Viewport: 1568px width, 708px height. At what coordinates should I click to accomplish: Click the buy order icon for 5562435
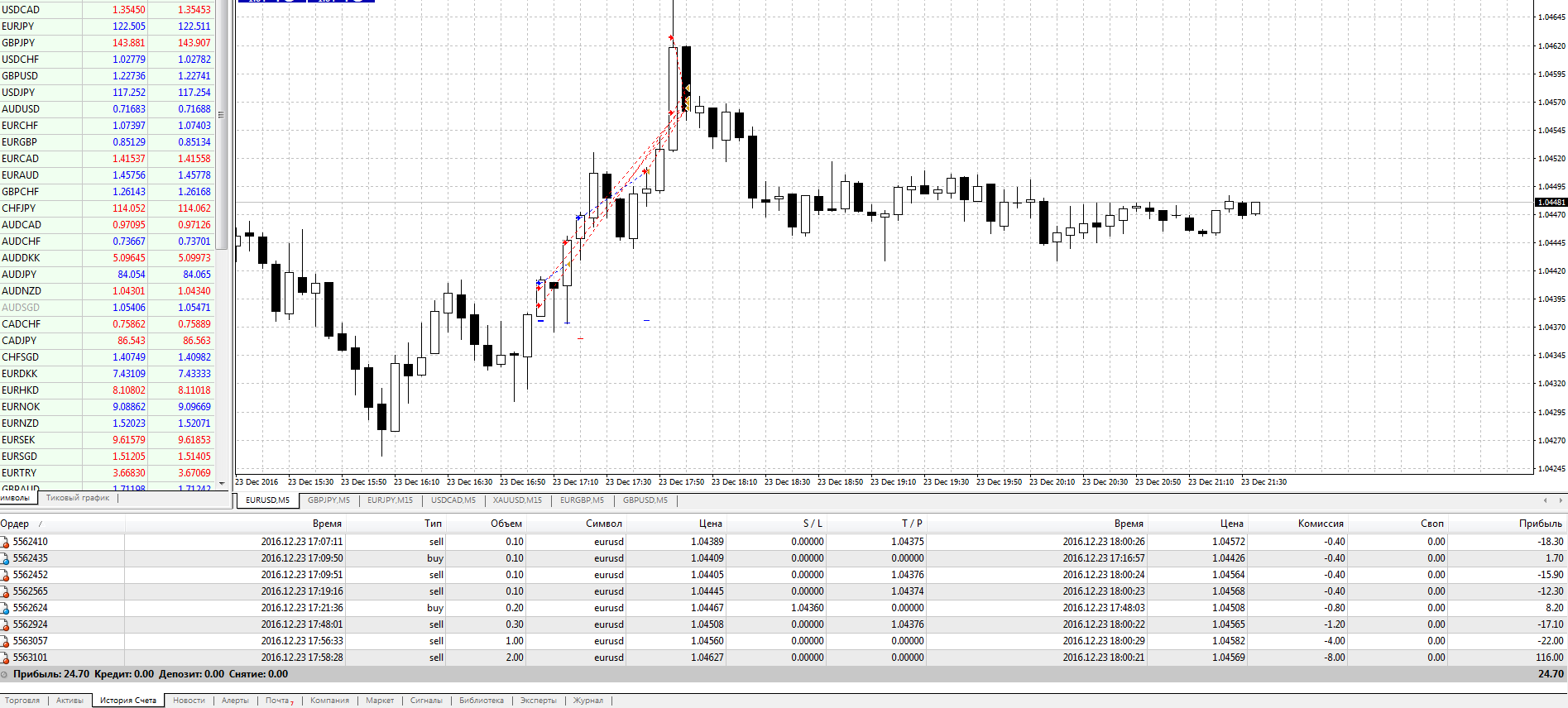5,559
